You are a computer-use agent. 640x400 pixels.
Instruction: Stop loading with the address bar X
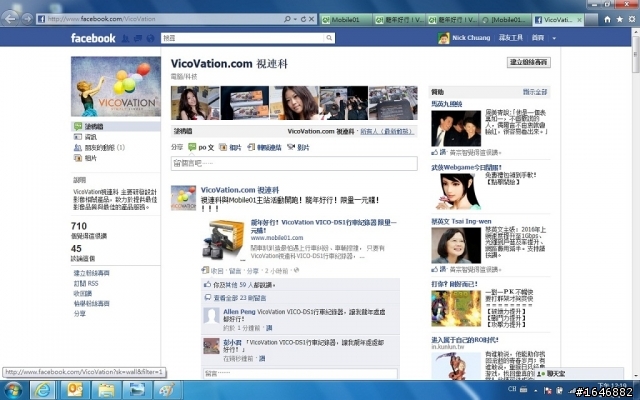coord(311,19)
